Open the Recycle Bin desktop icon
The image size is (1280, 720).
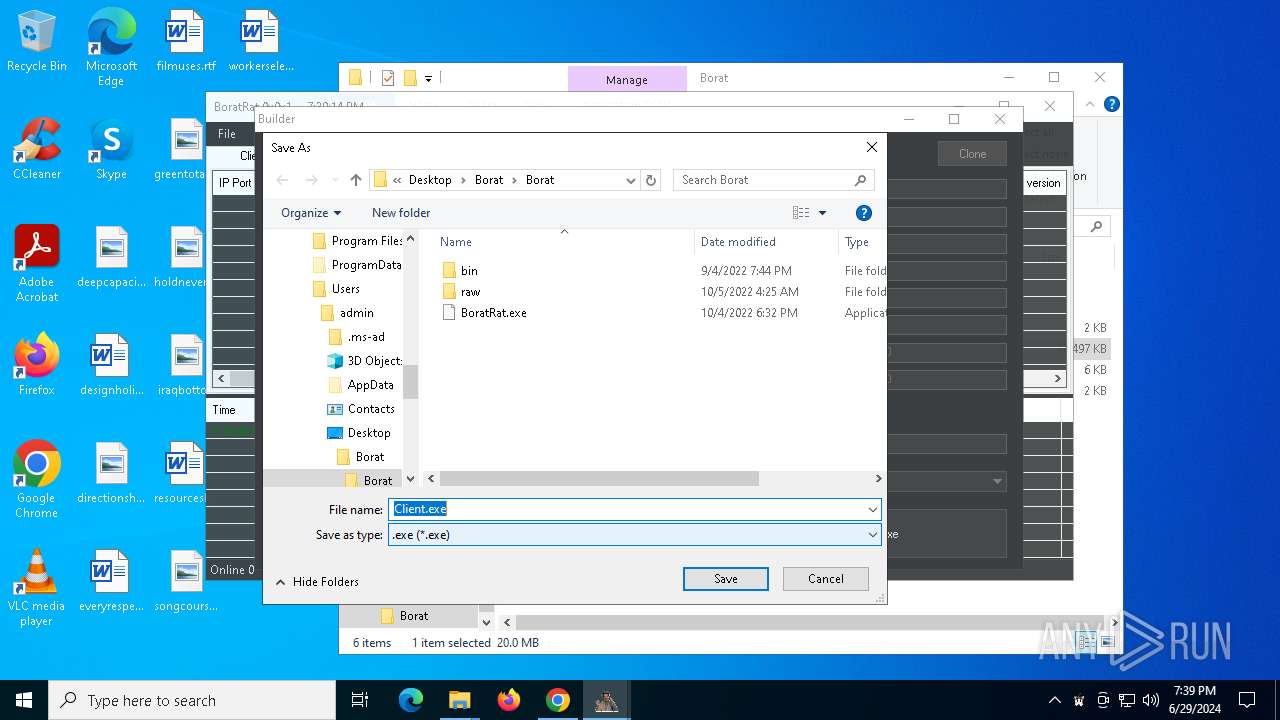click(37, 42)
